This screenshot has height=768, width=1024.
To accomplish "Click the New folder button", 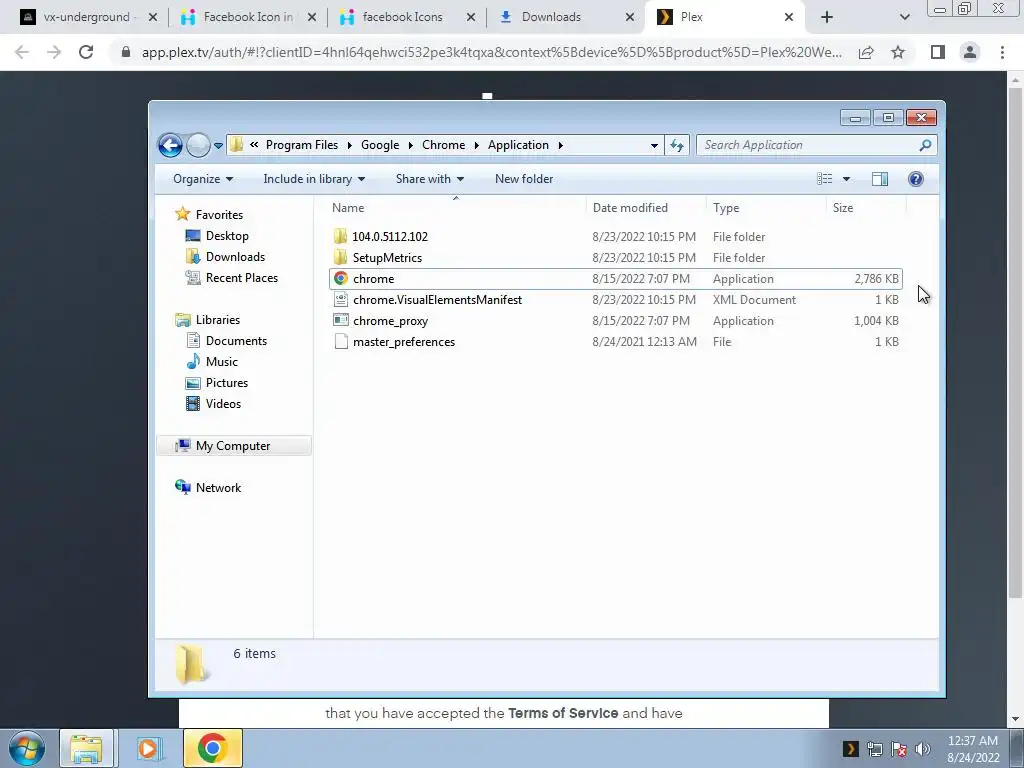I will pyautogui.click(x=524, y=179).
